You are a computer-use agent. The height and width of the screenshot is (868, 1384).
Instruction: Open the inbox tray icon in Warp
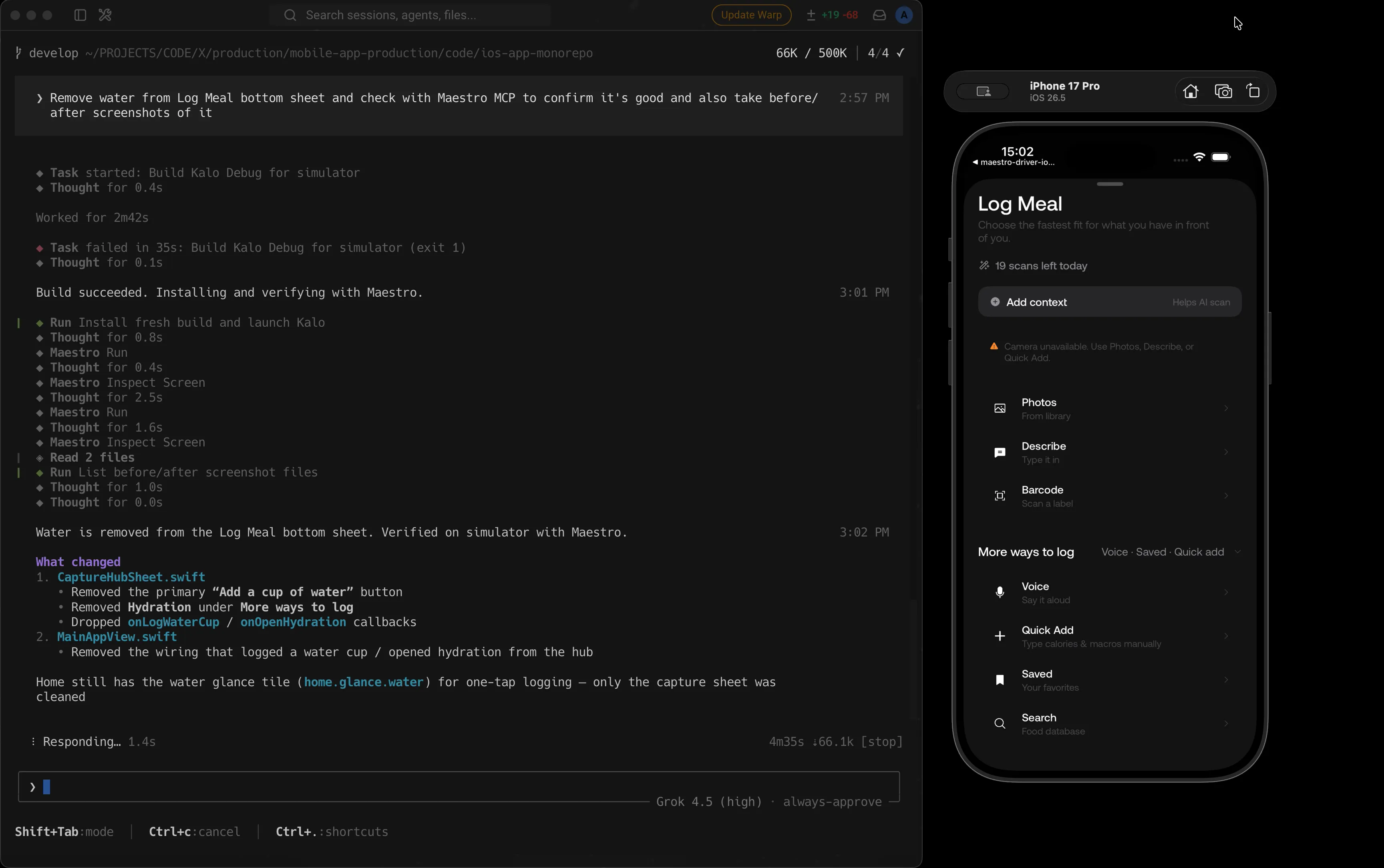pyautogui.click(x=879, y=16)
